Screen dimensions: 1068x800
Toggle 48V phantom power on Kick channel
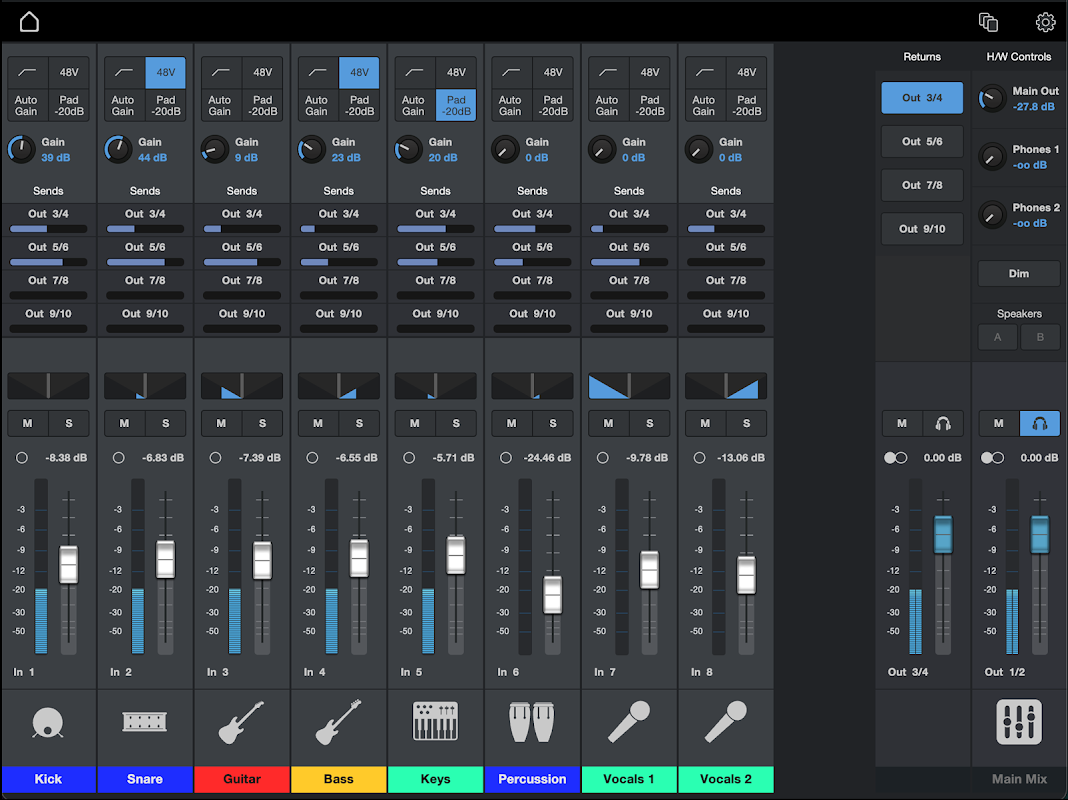(69, 73)
